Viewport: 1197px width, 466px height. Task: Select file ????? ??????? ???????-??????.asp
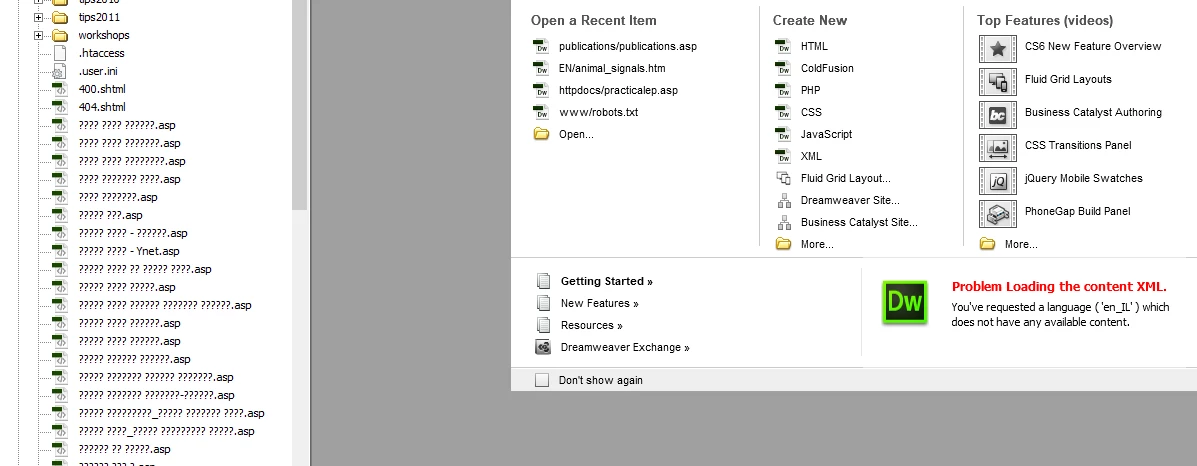tap(156, 395)
